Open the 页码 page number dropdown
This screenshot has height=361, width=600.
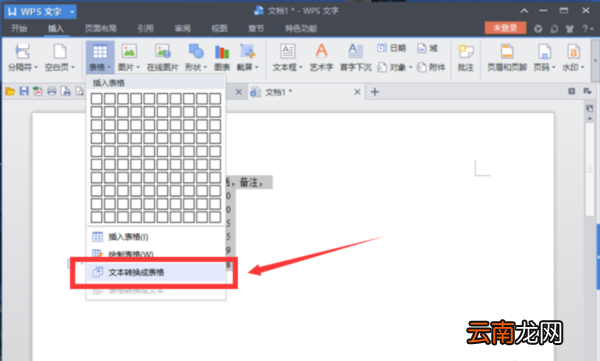(x=553, y=67)
